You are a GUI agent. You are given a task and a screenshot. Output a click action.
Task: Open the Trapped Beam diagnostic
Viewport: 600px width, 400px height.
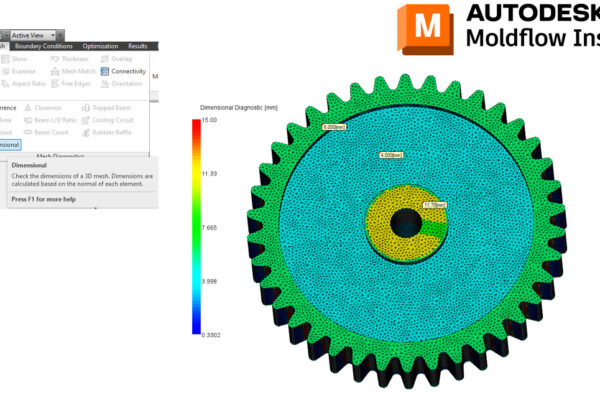coord(106,108)
